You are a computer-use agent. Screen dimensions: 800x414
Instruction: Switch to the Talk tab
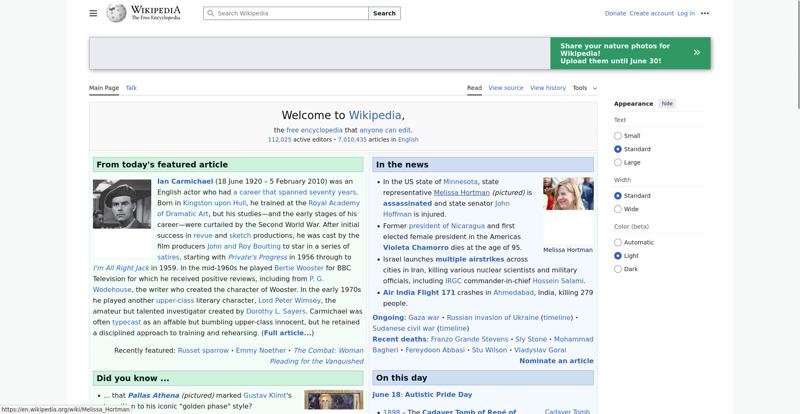tap(131, 88)
